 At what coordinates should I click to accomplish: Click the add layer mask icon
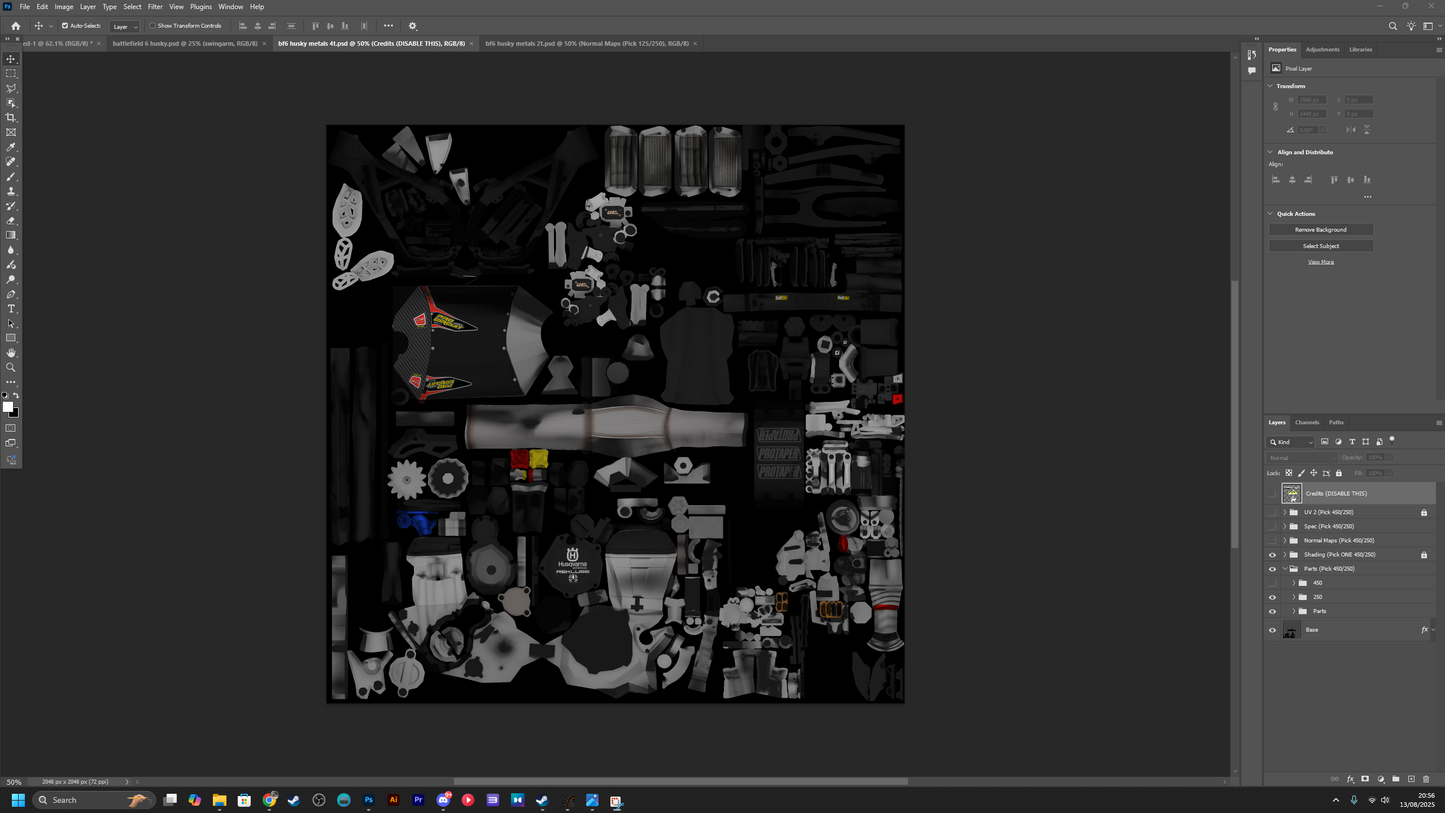click(1365, 779)
